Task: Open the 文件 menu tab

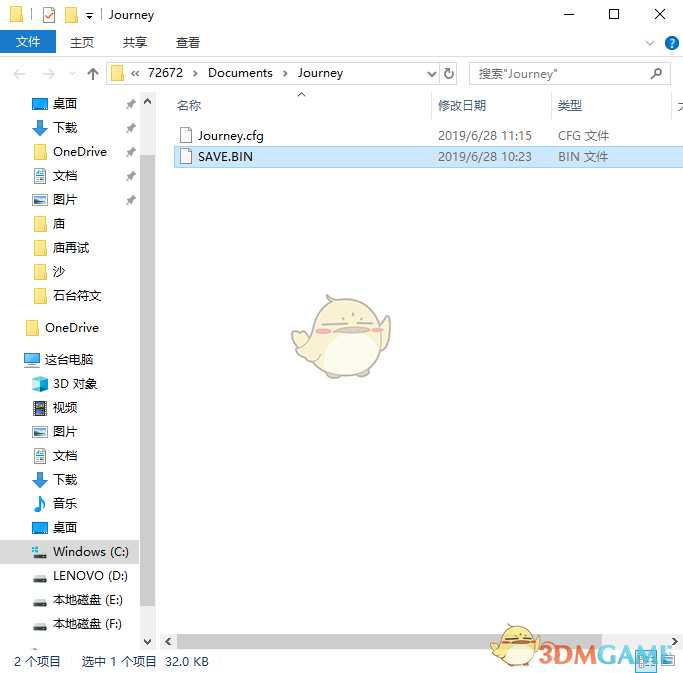Action: click(28, 42)
